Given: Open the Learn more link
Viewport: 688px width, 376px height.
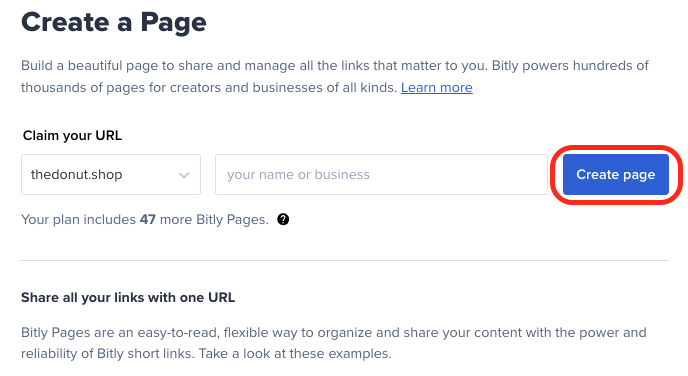Looking at the screenshot, I should pos(437,88).
